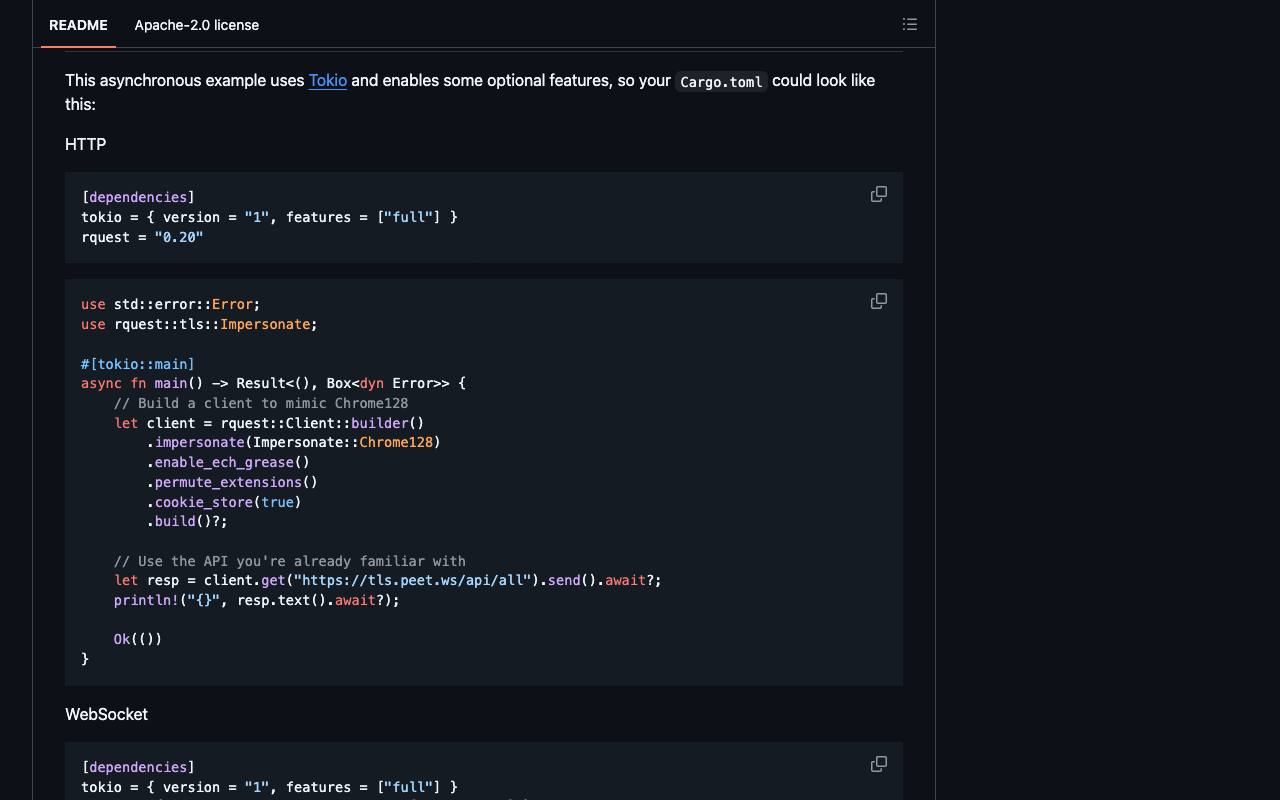
Task: Click the .permute_extensions() line
Action: tap(232, 482)
